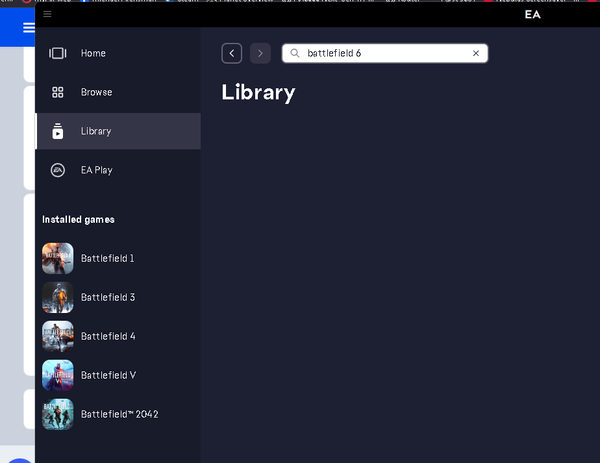Open the EA Play section label
The image size is (600, 463).
point(96,170)
